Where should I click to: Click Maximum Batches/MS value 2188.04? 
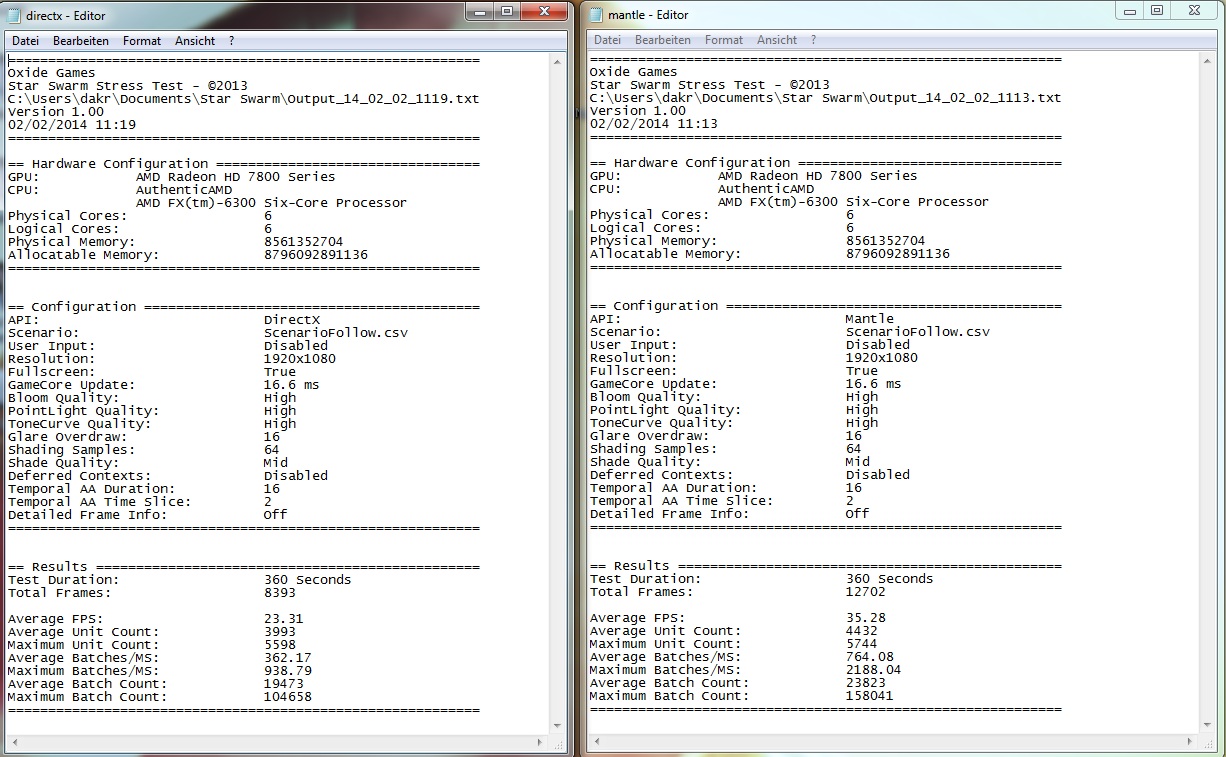tap(874, 670)
